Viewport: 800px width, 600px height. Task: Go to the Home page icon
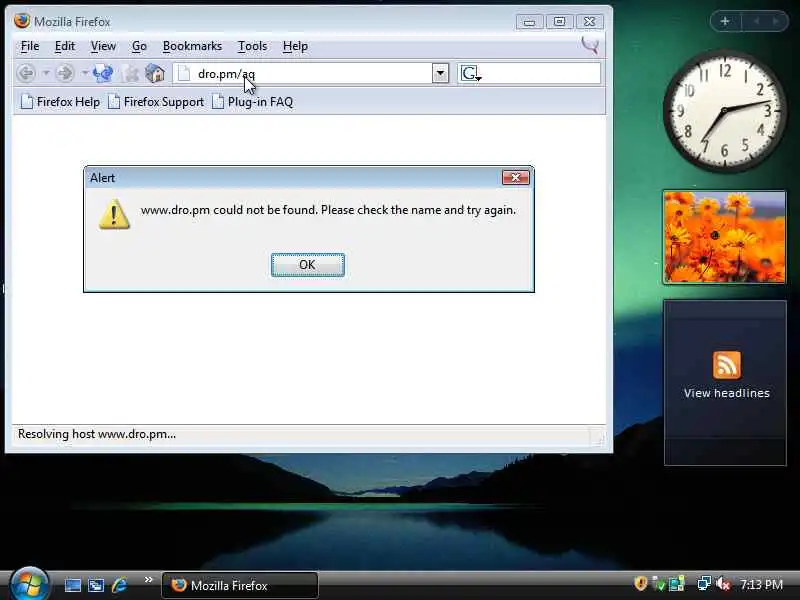pyautogui.click(x=155, y=73)
